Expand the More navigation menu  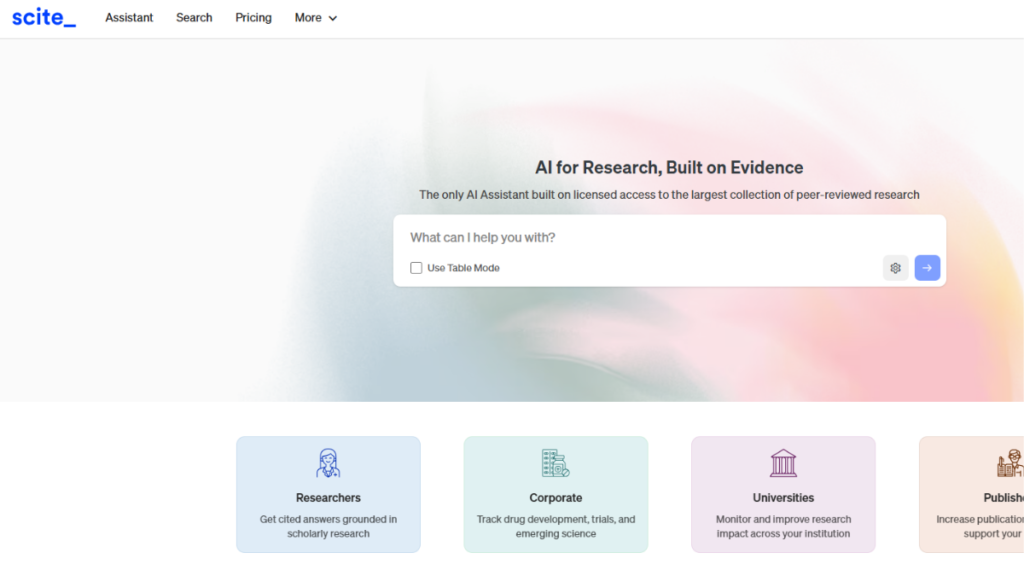[x=308, y=18]
